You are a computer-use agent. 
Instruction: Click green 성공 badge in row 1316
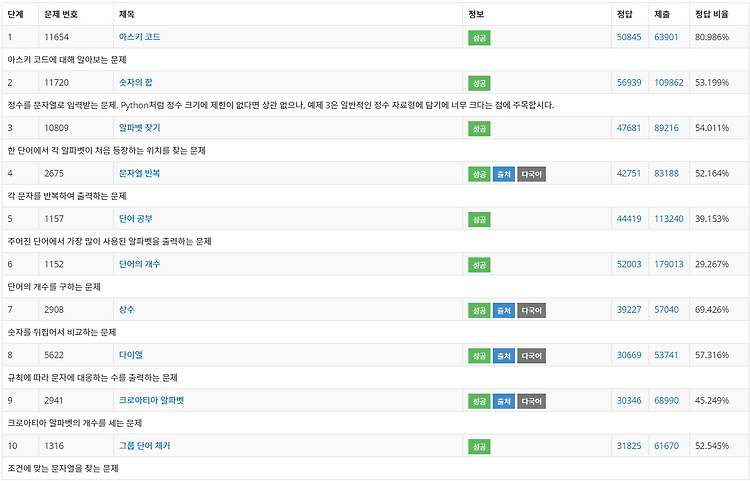[479, 447]
